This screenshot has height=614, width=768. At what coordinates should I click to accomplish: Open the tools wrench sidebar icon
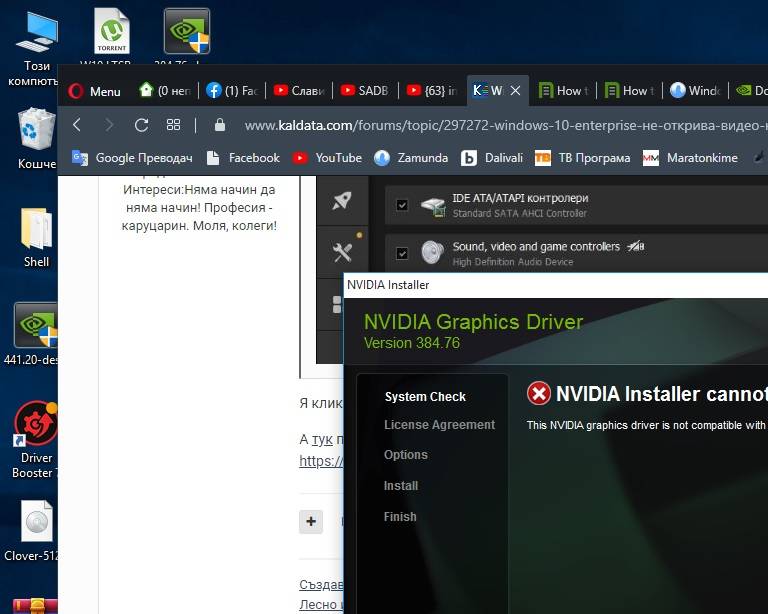click(x=342, y=252)
